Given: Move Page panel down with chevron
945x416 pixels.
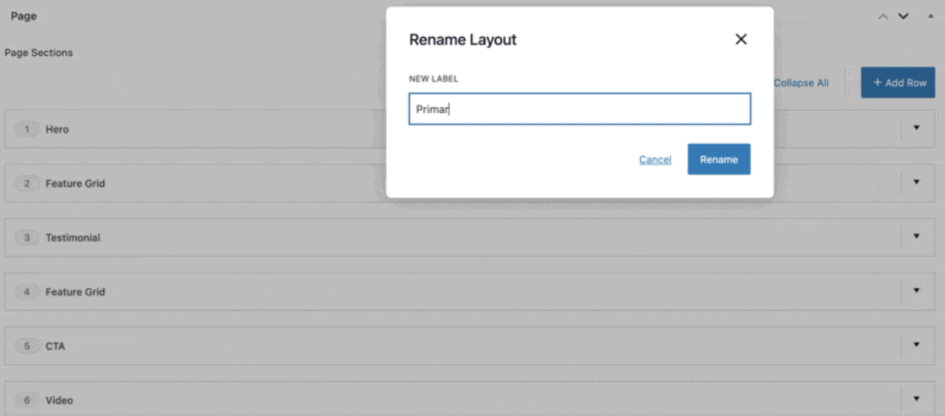Looking at the screenshot, I should (903, 16).
